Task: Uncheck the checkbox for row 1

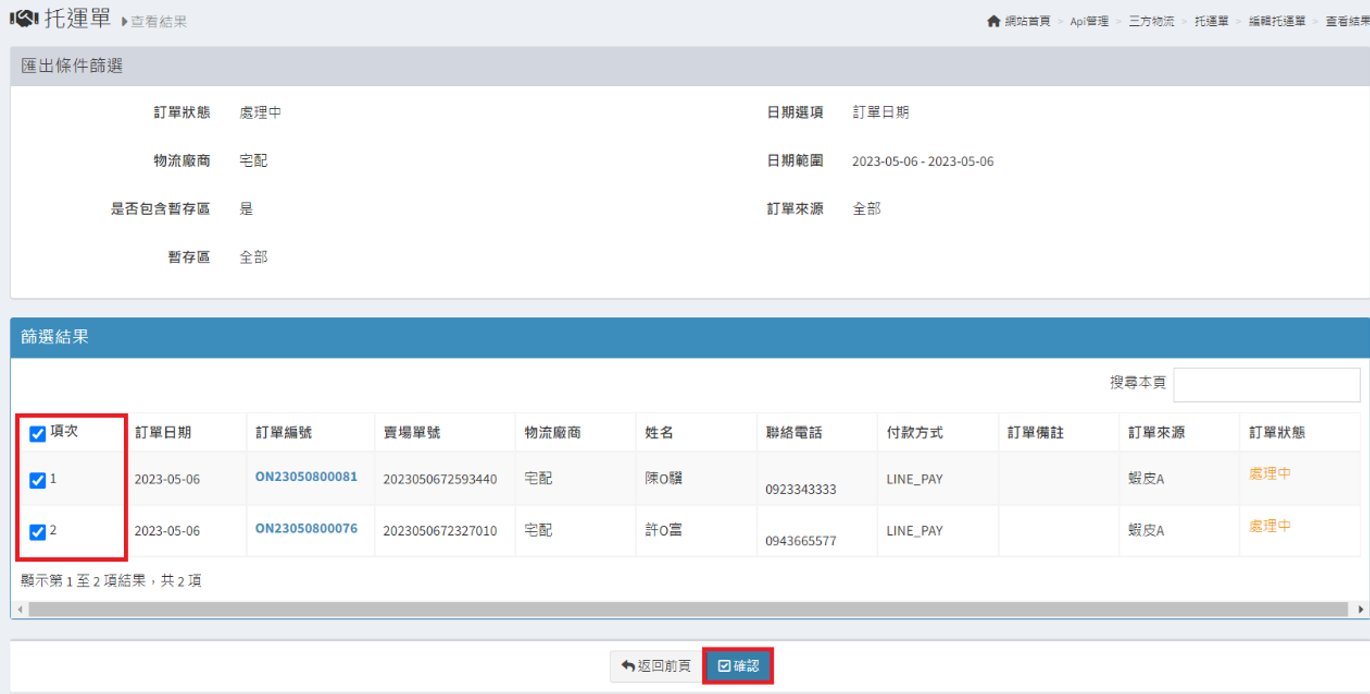Action: (x=38, y=481)
